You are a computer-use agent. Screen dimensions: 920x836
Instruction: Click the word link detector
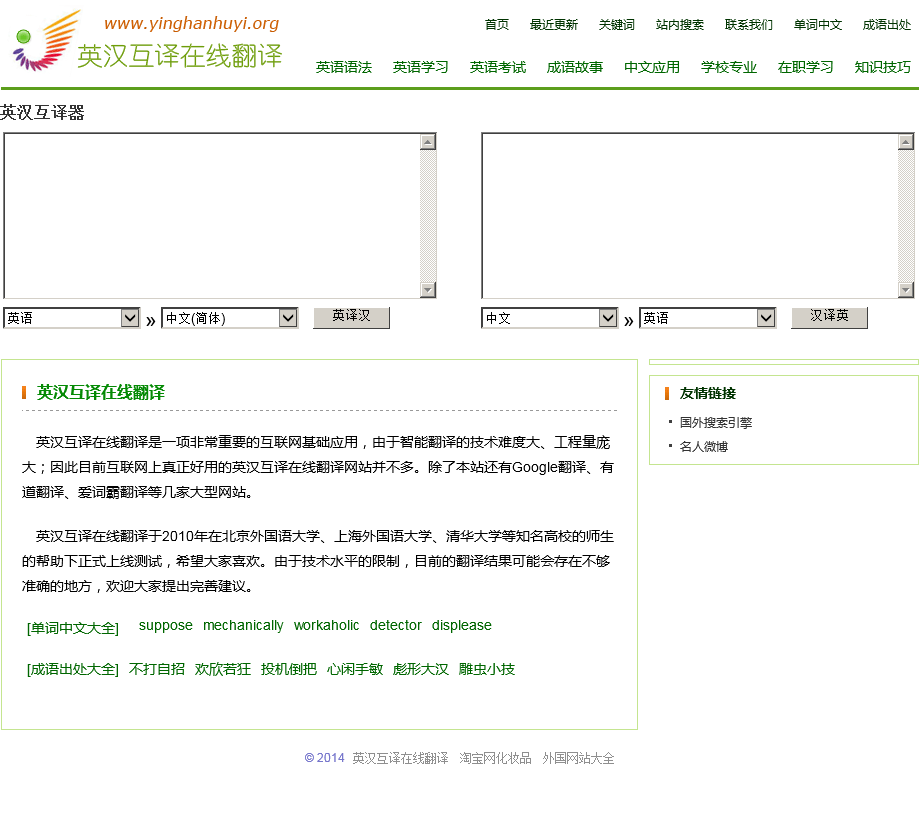coord(395,625)
